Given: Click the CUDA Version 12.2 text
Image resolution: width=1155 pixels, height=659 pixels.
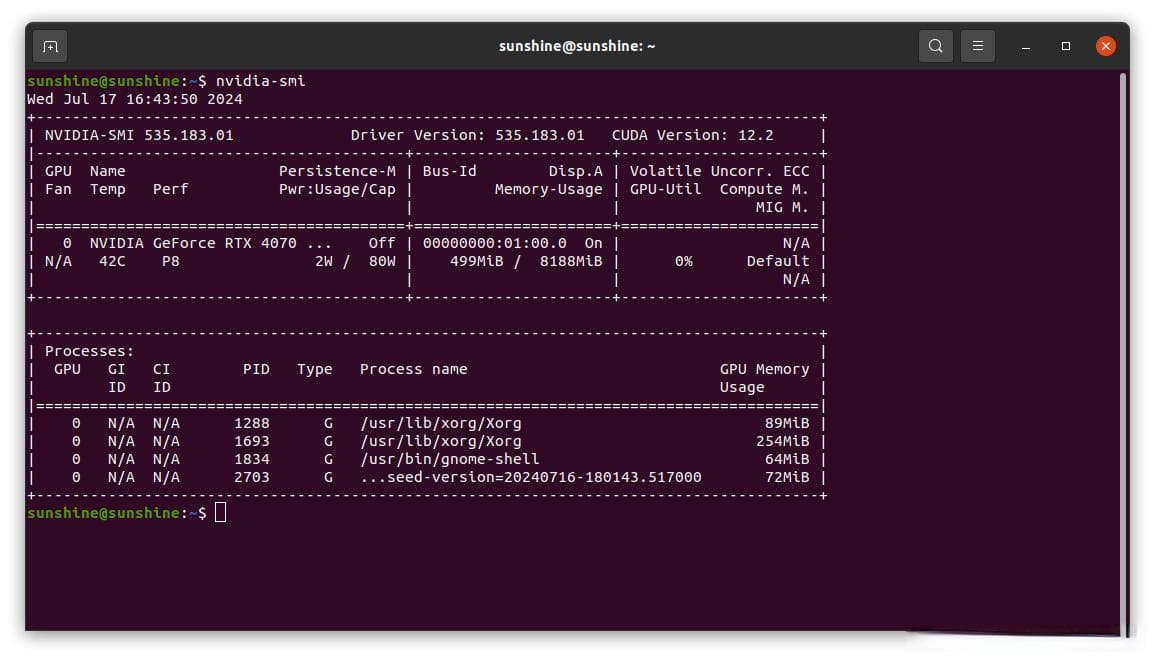Looking at the screenshot, I should pyautogui.click(x=692, y=135).
